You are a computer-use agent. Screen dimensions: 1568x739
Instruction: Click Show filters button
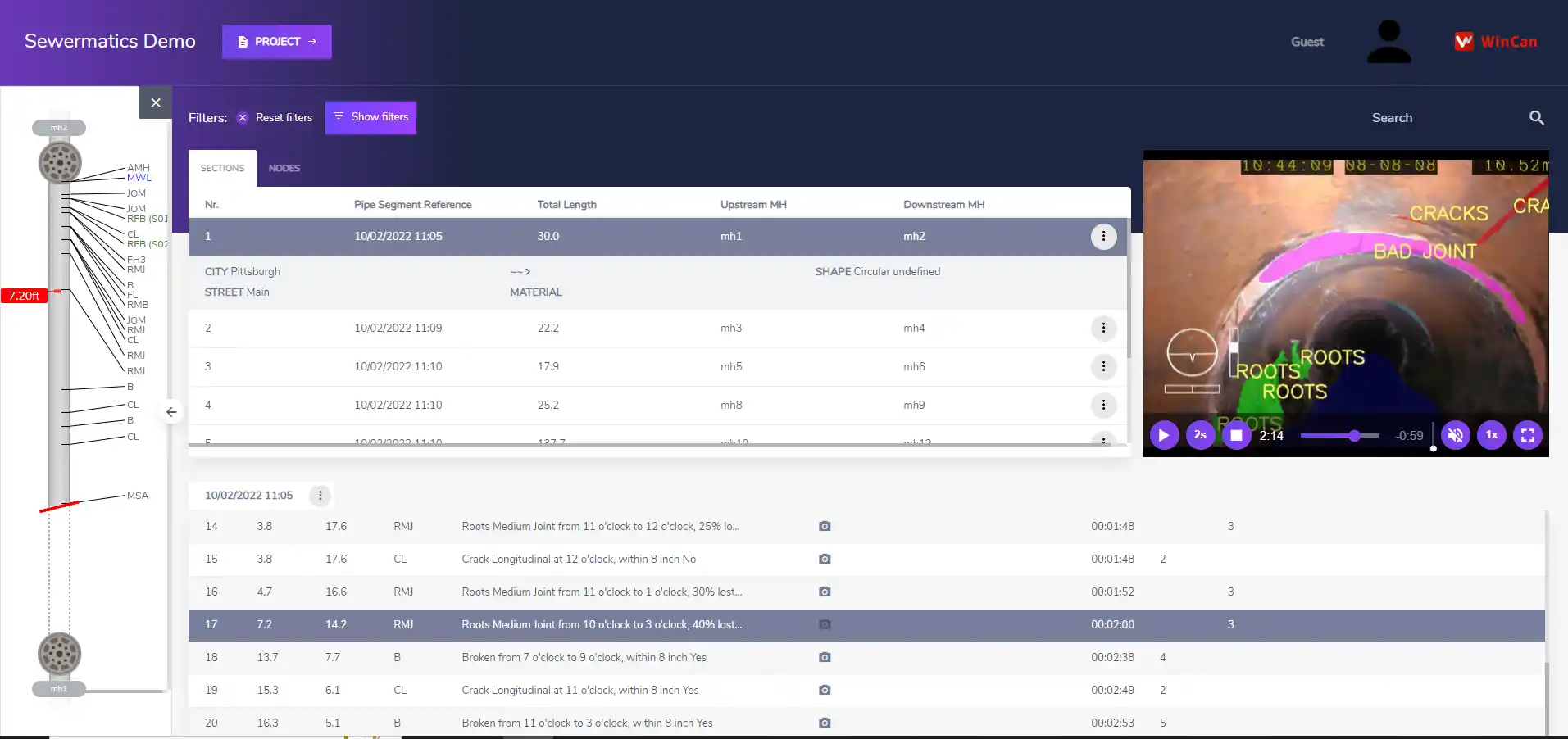pos(370,117)
